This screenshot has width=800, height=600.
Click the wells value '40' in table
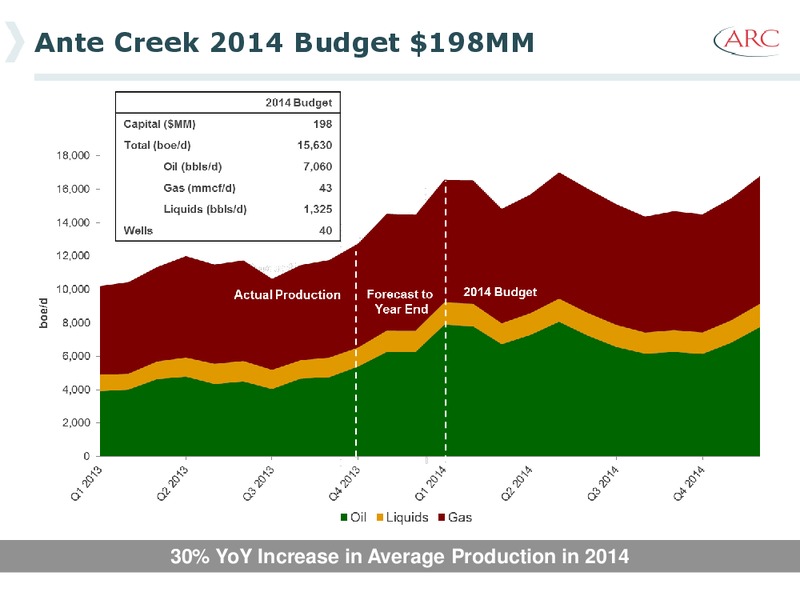(x=326, y=231)
